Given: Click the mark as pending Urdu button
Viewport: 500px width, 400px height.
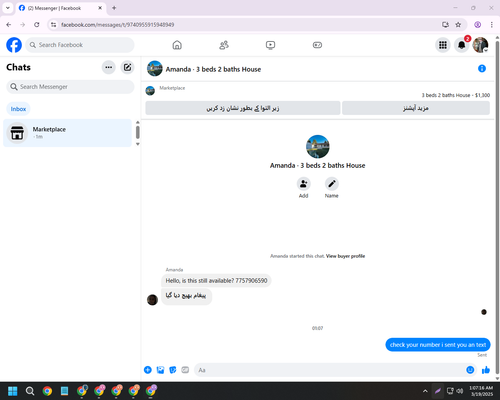Looking at the screenshot, I should (x=243, y=108).
